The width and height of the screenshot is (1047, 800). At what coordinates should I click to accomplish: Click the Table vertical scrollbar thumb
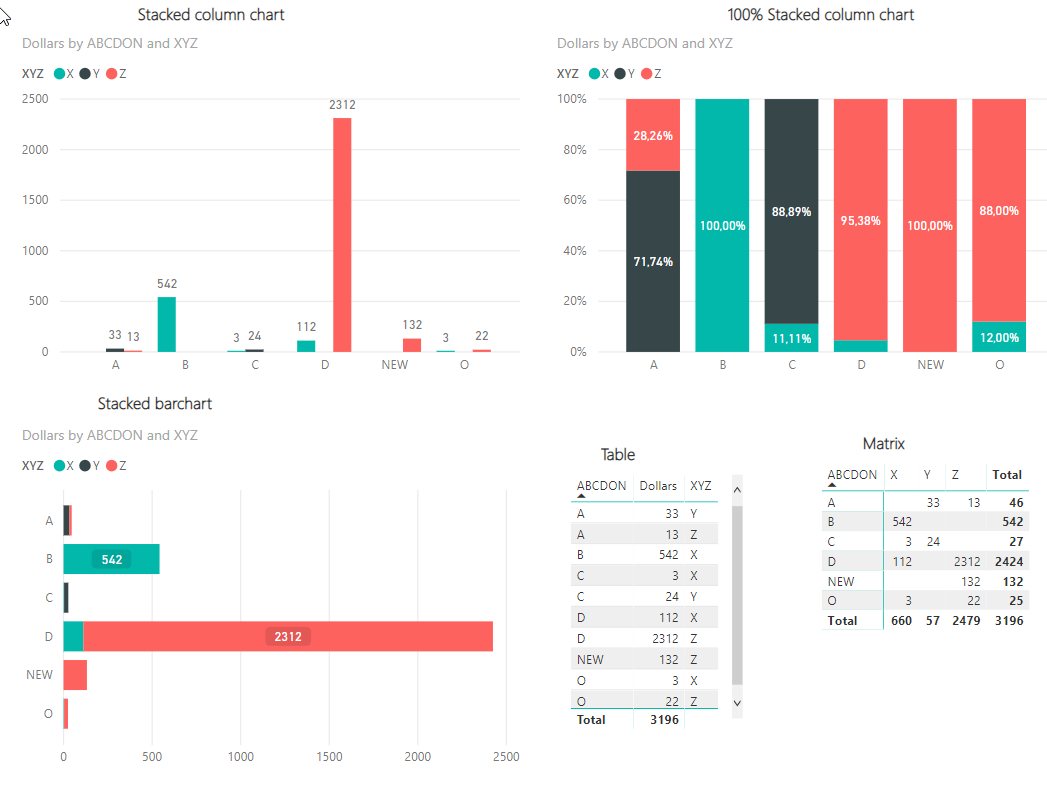point(737,595)
